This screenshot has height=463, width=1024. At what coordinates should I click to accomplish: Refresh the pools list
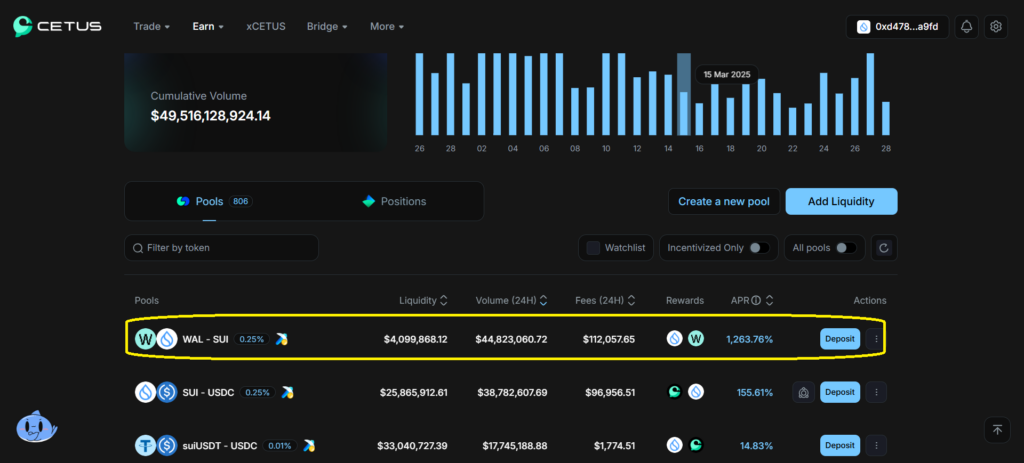click(883, 248)
